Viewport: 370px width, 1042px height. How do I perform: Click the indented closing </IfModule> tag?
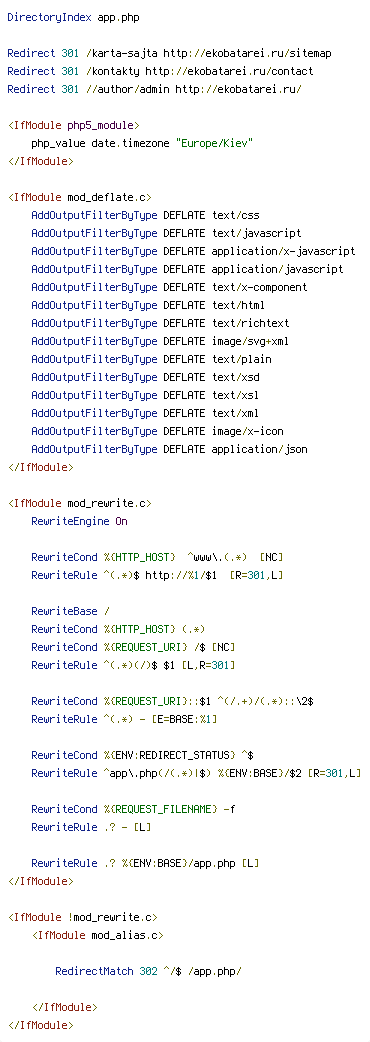coord(64,1007)
